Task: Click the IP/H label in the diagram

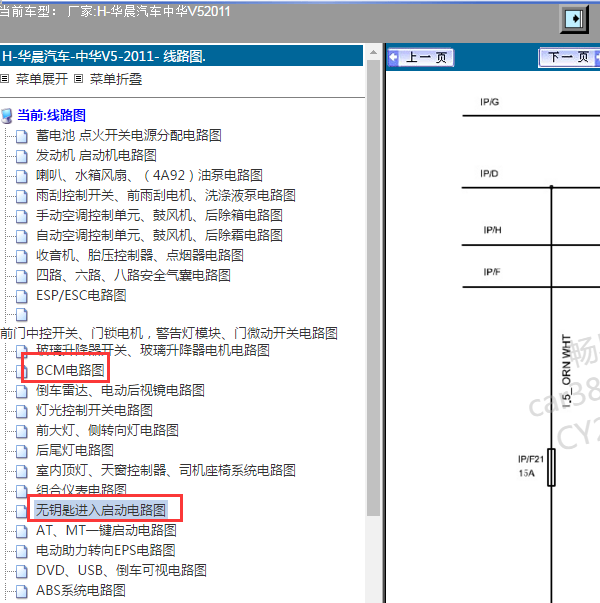Action: (x=492, y=230)
